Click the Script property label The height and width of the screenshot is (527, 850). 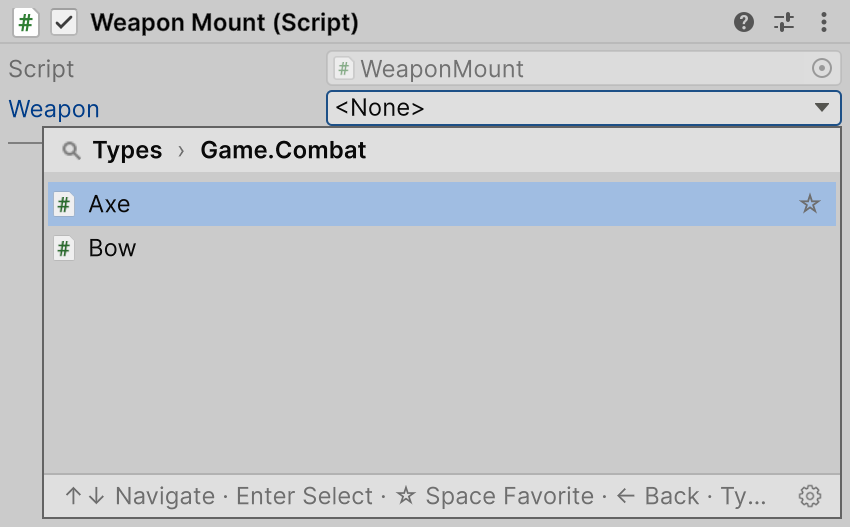click(41, 69)
